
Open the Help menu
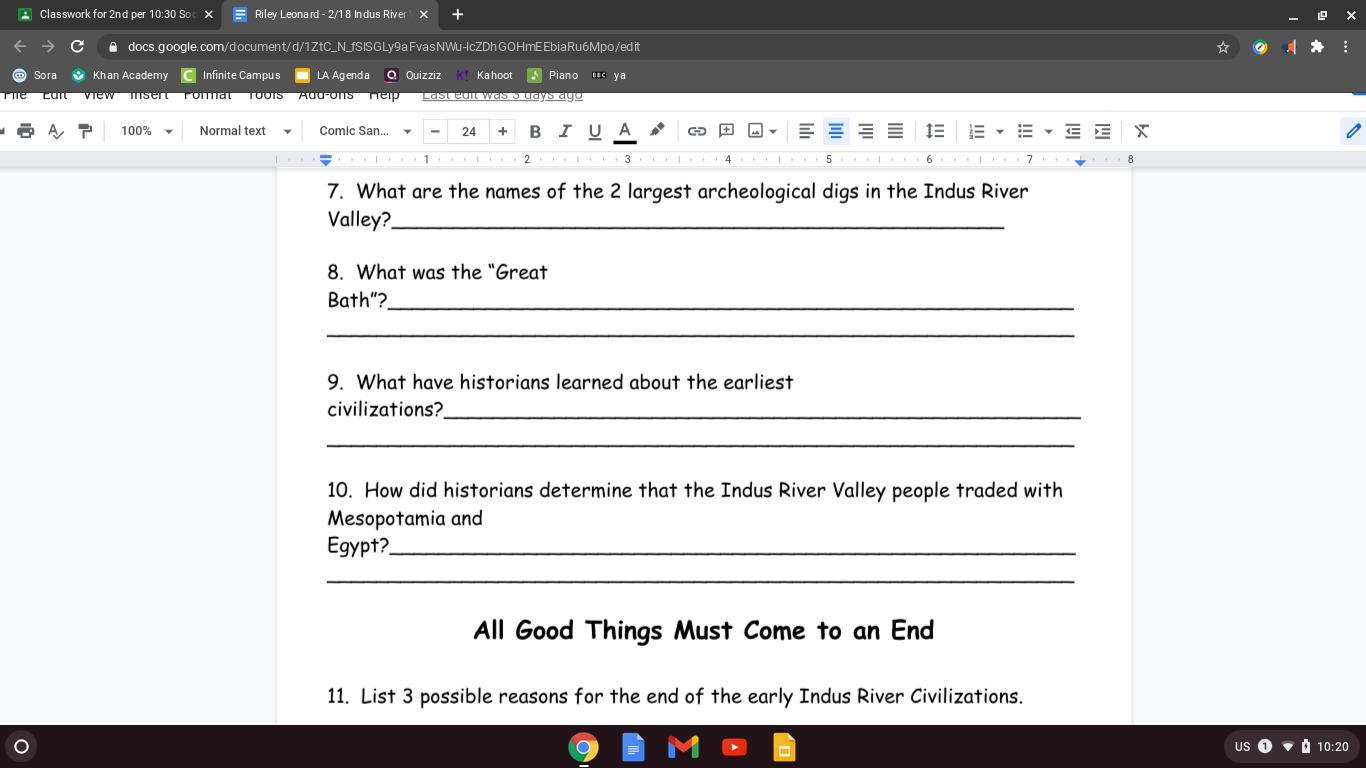tap(384, 95)
